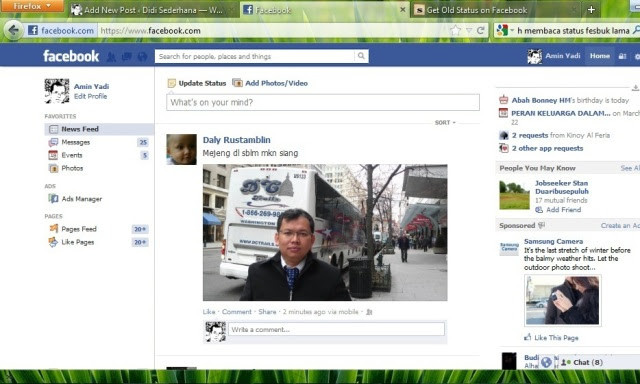This screenshot has height=384, width=640.
Task: Click Jobseeker Stan landscape thumbnail
Action: [x=514, y=195]
